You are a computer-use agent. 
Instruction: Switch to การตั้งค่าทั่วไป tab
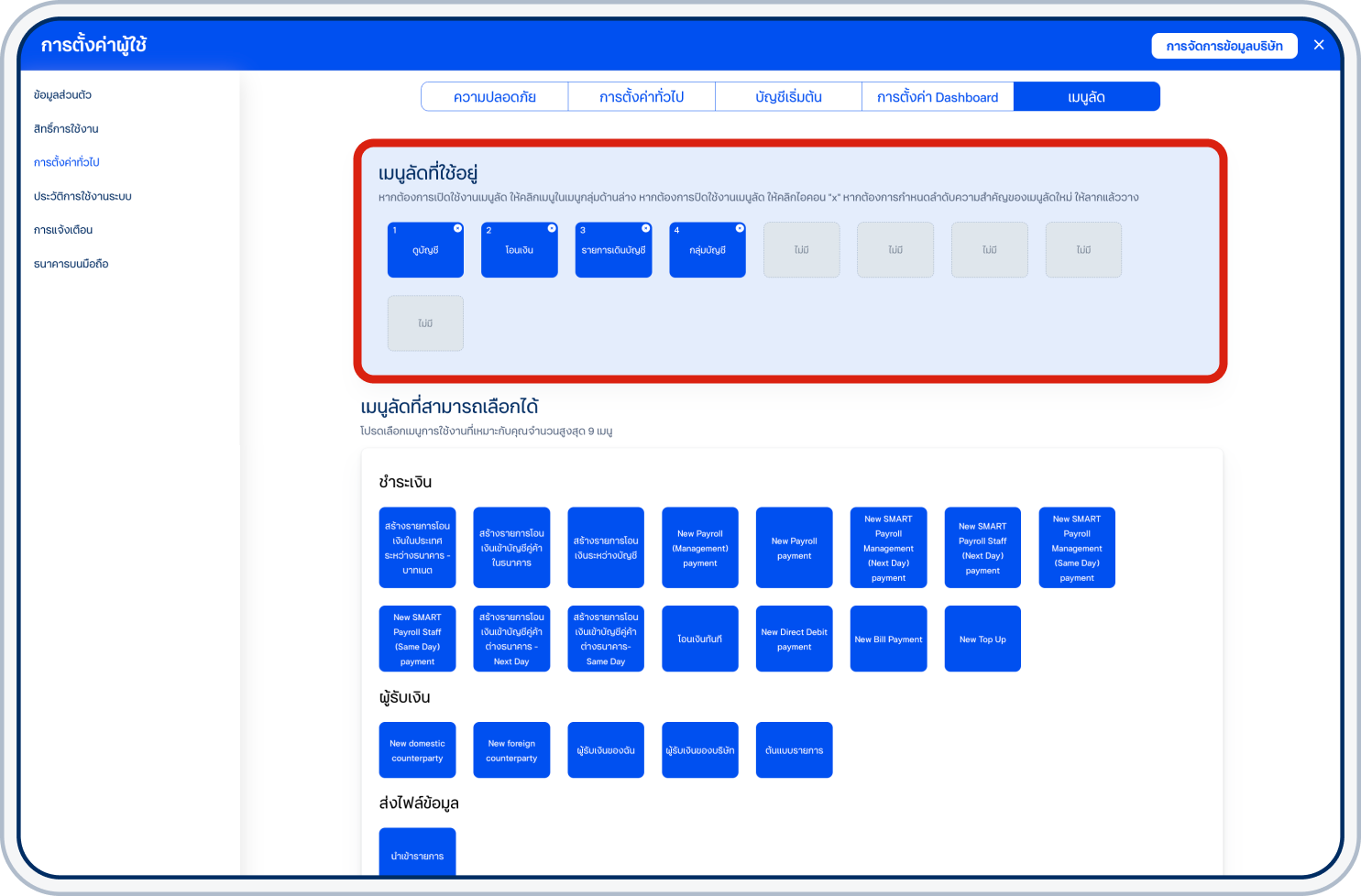[642, 97]
